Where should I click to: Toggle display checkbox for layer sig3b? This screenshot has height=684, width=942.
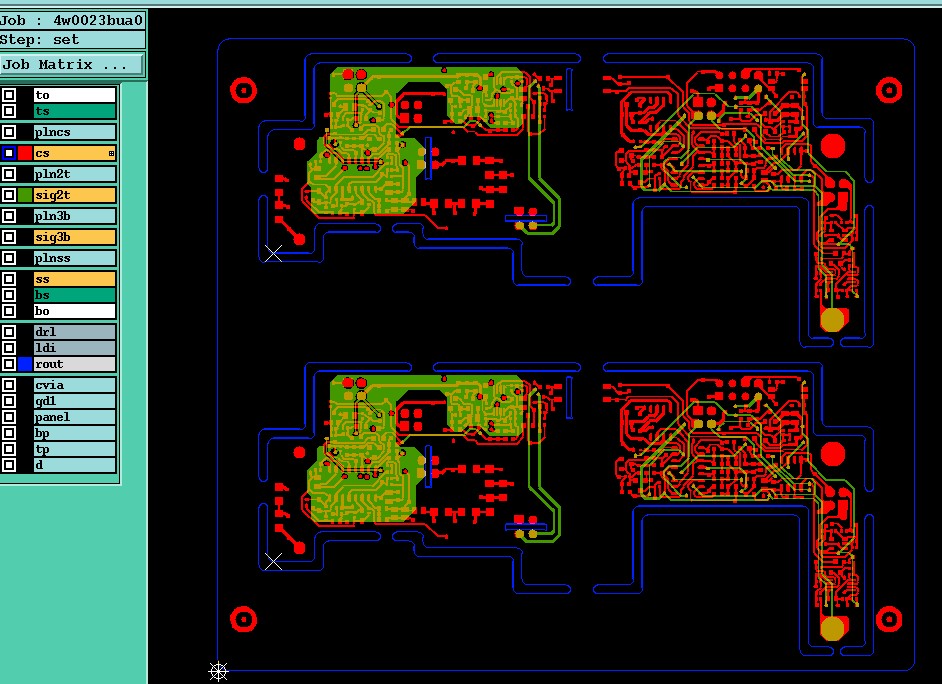[x=8, y=237]
